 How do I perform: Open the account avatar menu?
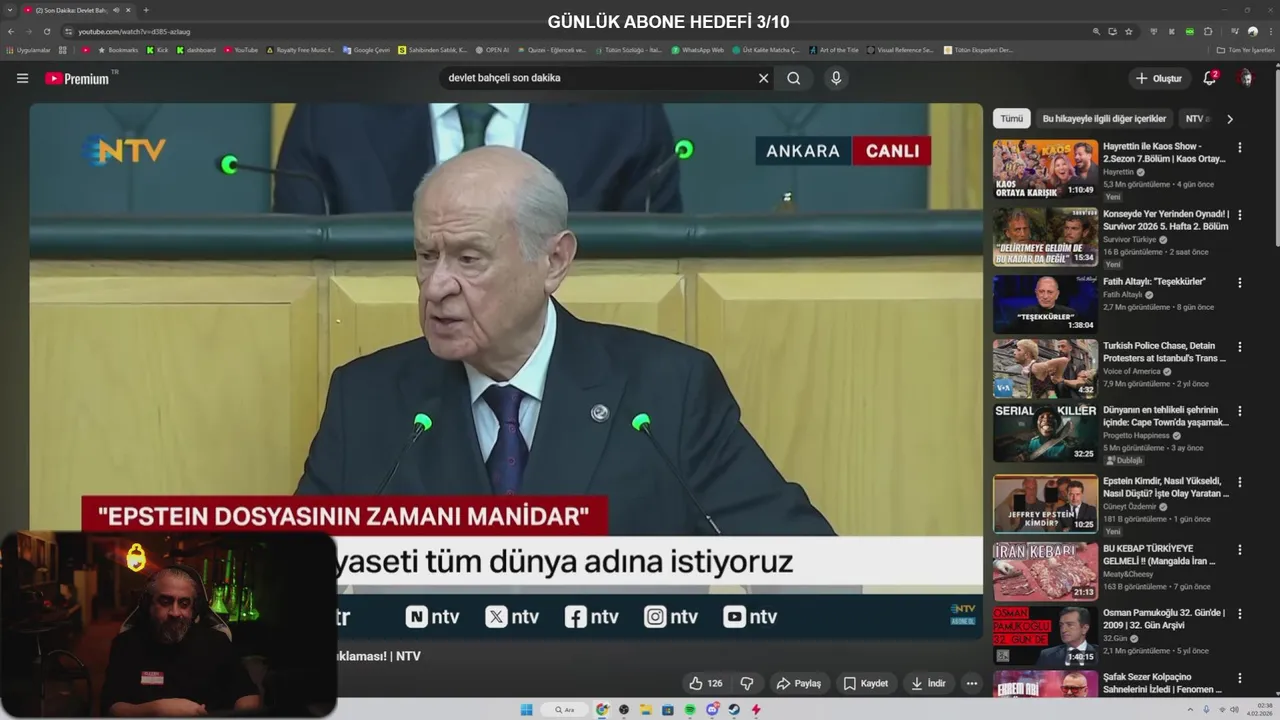(x=1245, y=78)
